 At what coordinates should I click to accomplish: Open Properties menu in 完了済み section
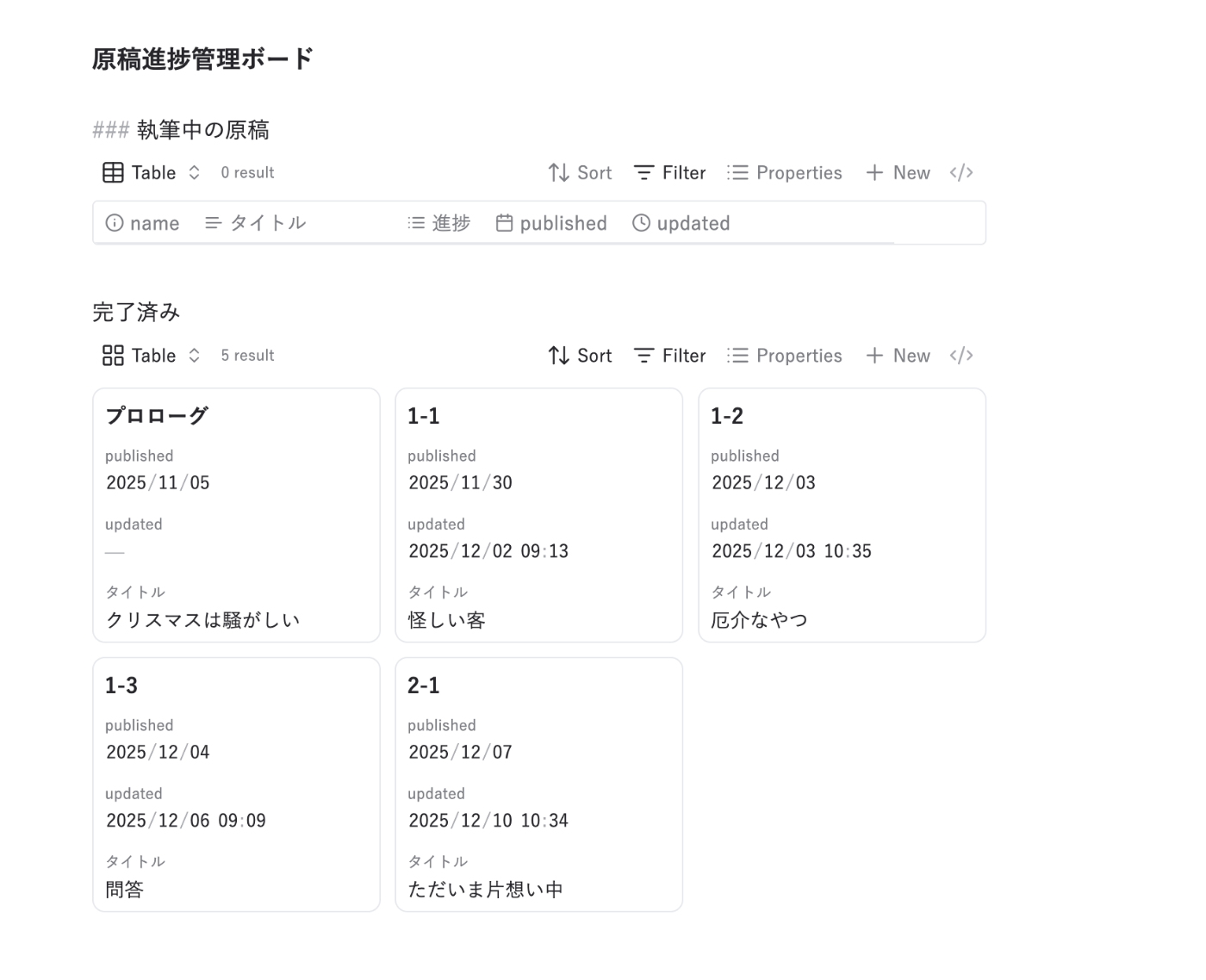tap(784, 356)
